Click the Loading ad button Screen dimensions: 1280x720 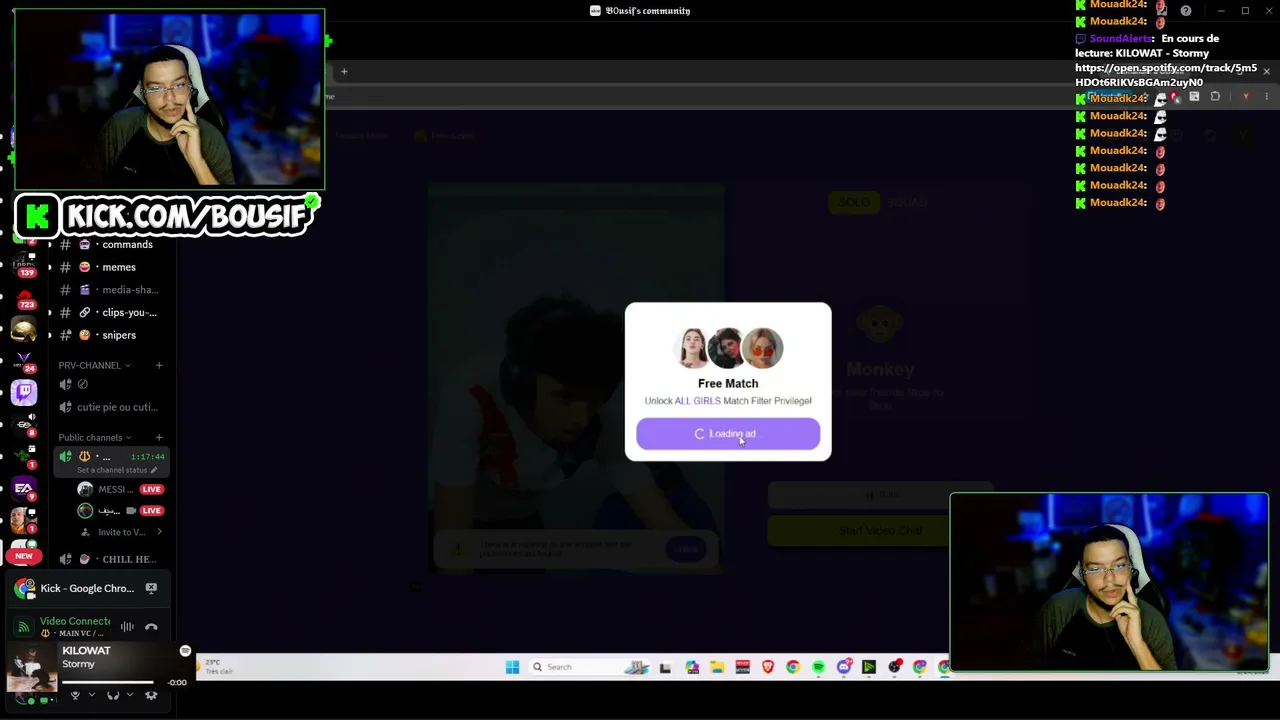728,434
